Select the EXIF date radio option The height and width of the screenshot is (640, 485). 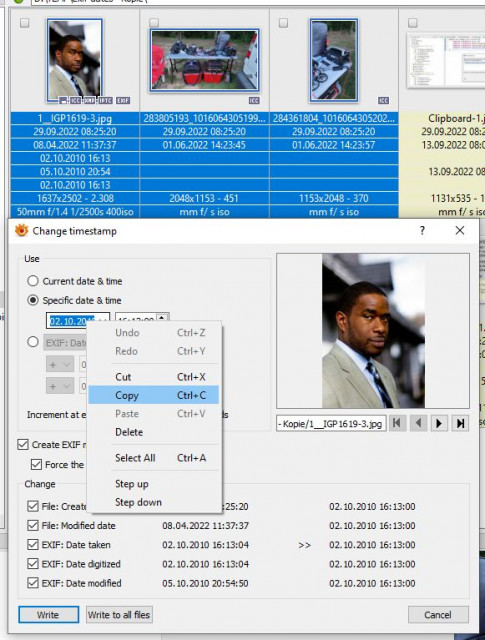tap(33, 342)
